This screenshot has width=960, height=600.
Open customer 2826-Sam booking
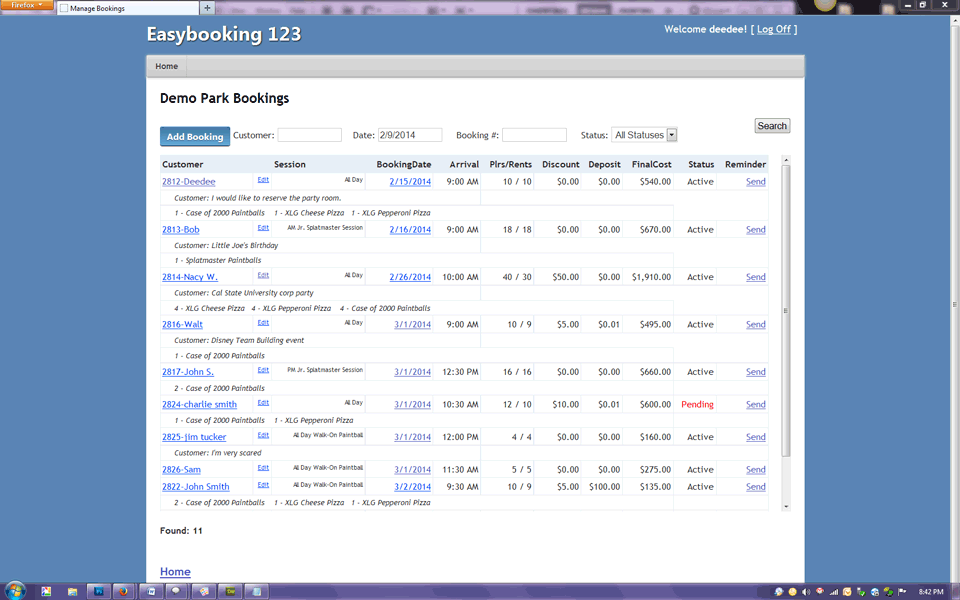click(181, 470)
